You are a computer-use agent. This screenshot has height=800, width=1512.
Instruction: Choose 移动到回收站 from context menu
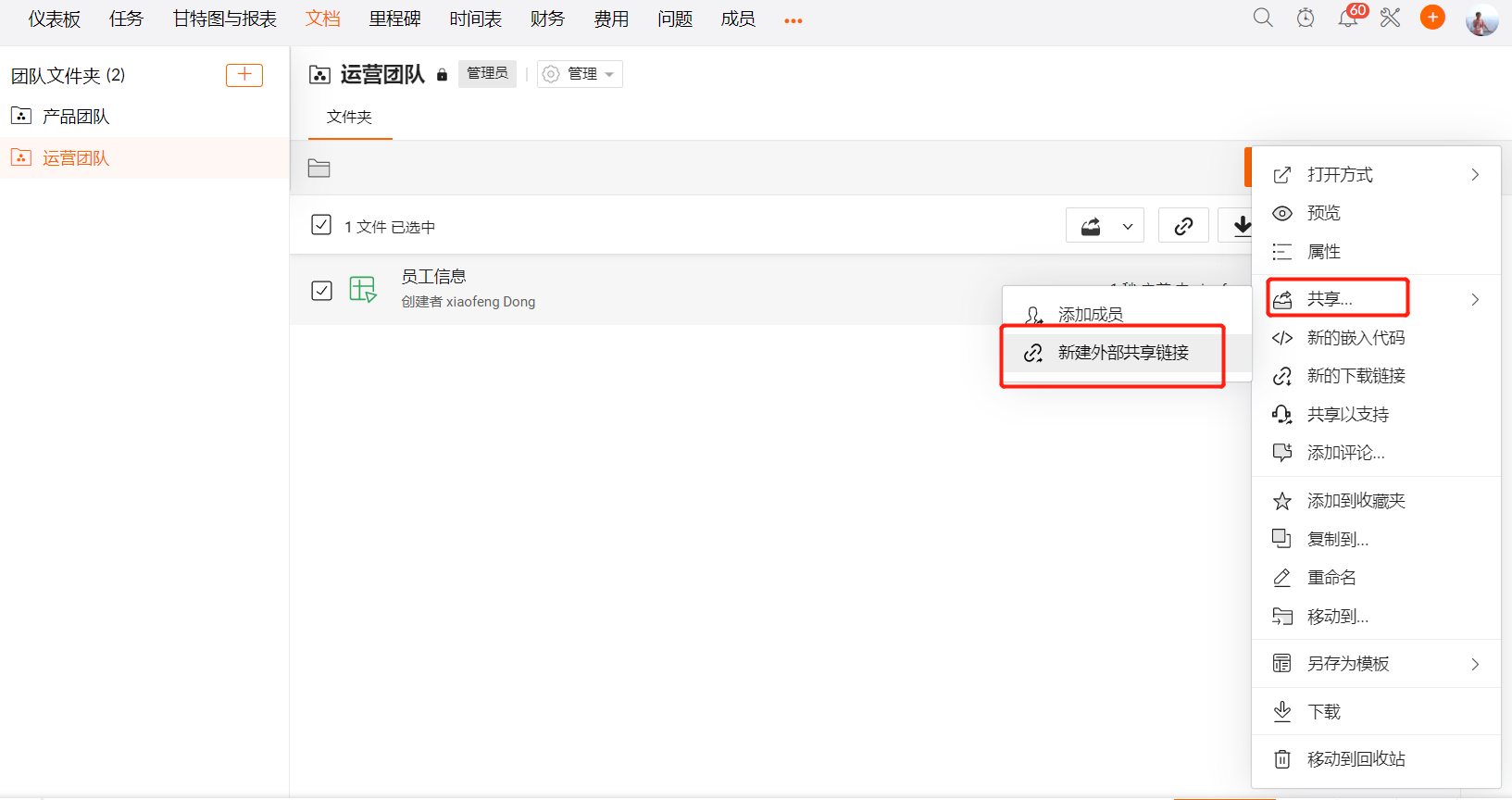pos(1356,759)
